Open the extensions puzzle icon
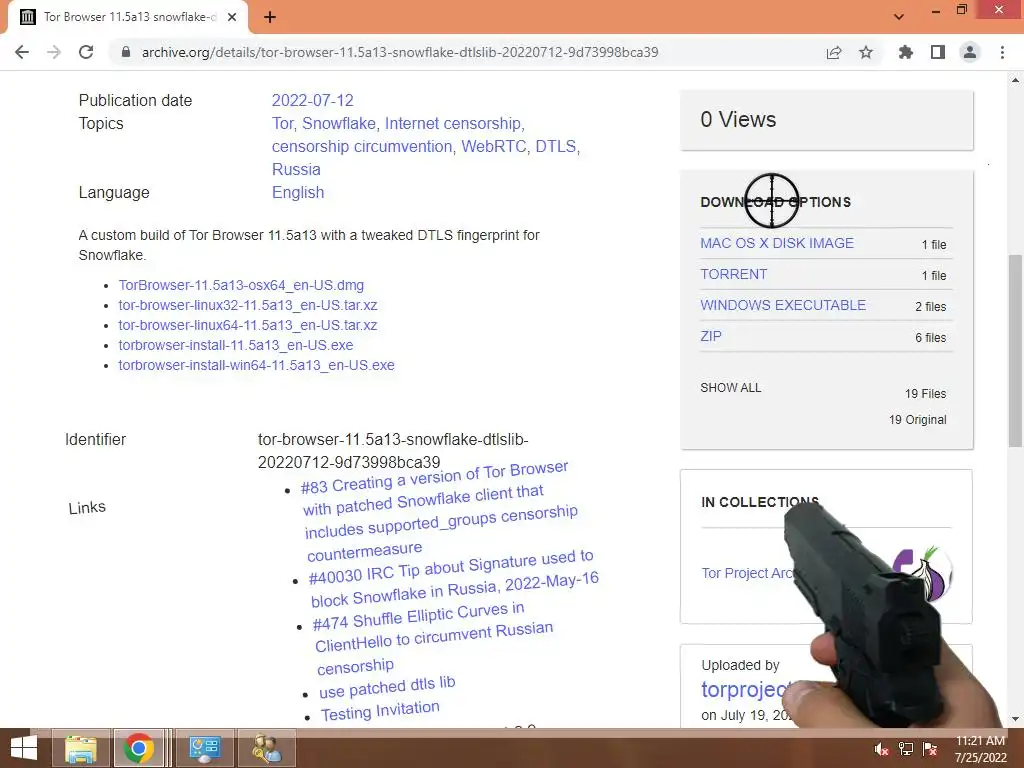1024x768 pixels. tap(906, 52)
